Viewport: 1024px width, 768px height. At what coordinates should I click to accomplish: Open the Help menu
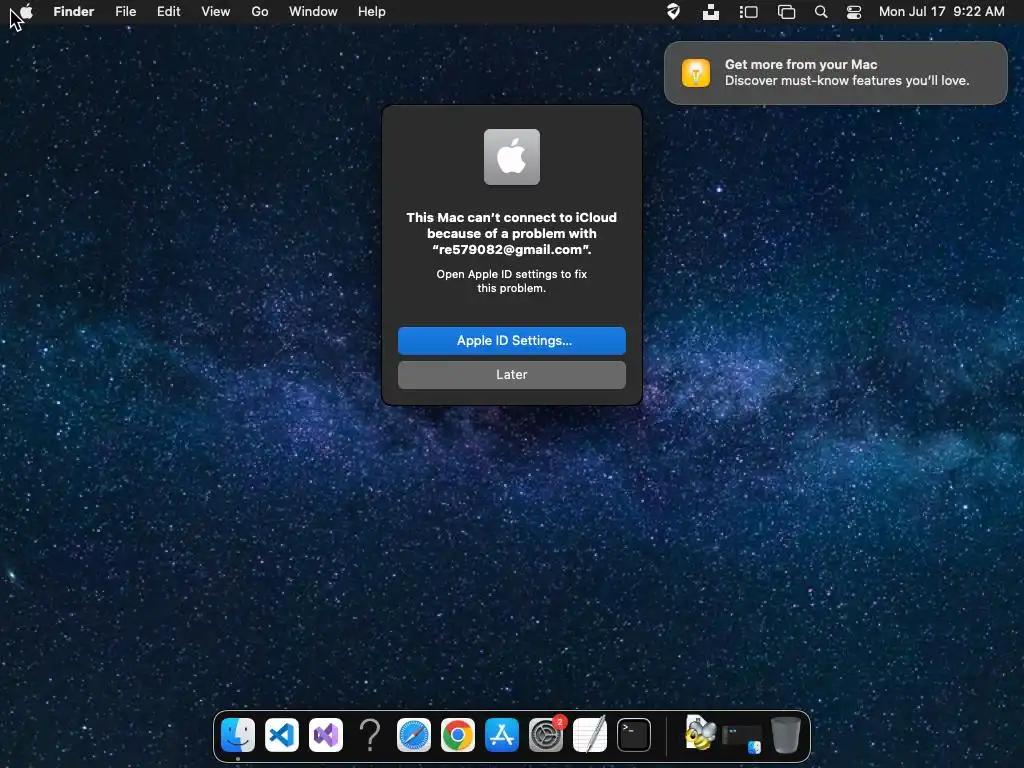click(372, 12)
